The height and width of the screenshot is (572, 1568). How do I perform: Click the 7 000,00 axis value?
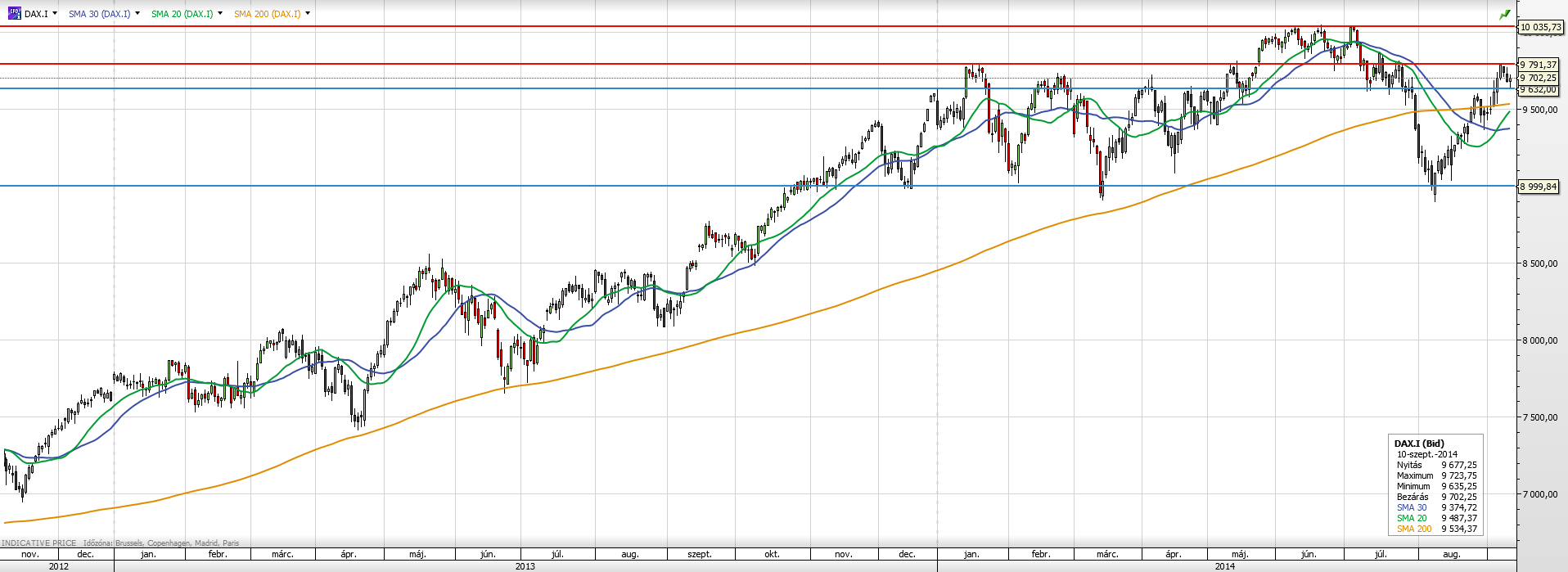pos(1539,494)
